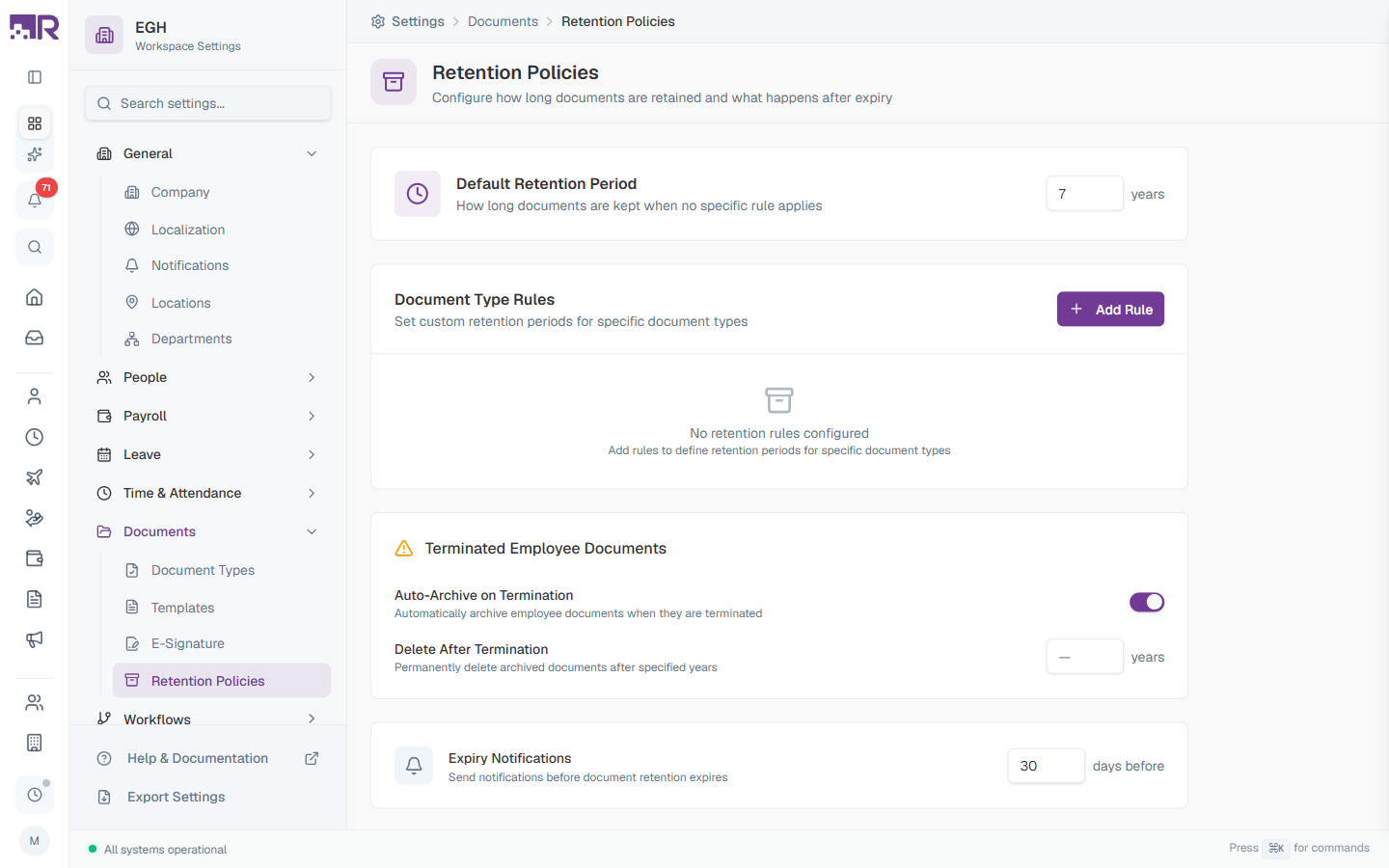Click the Add Rule button

pyautogui.click(x=1110, y=310)
